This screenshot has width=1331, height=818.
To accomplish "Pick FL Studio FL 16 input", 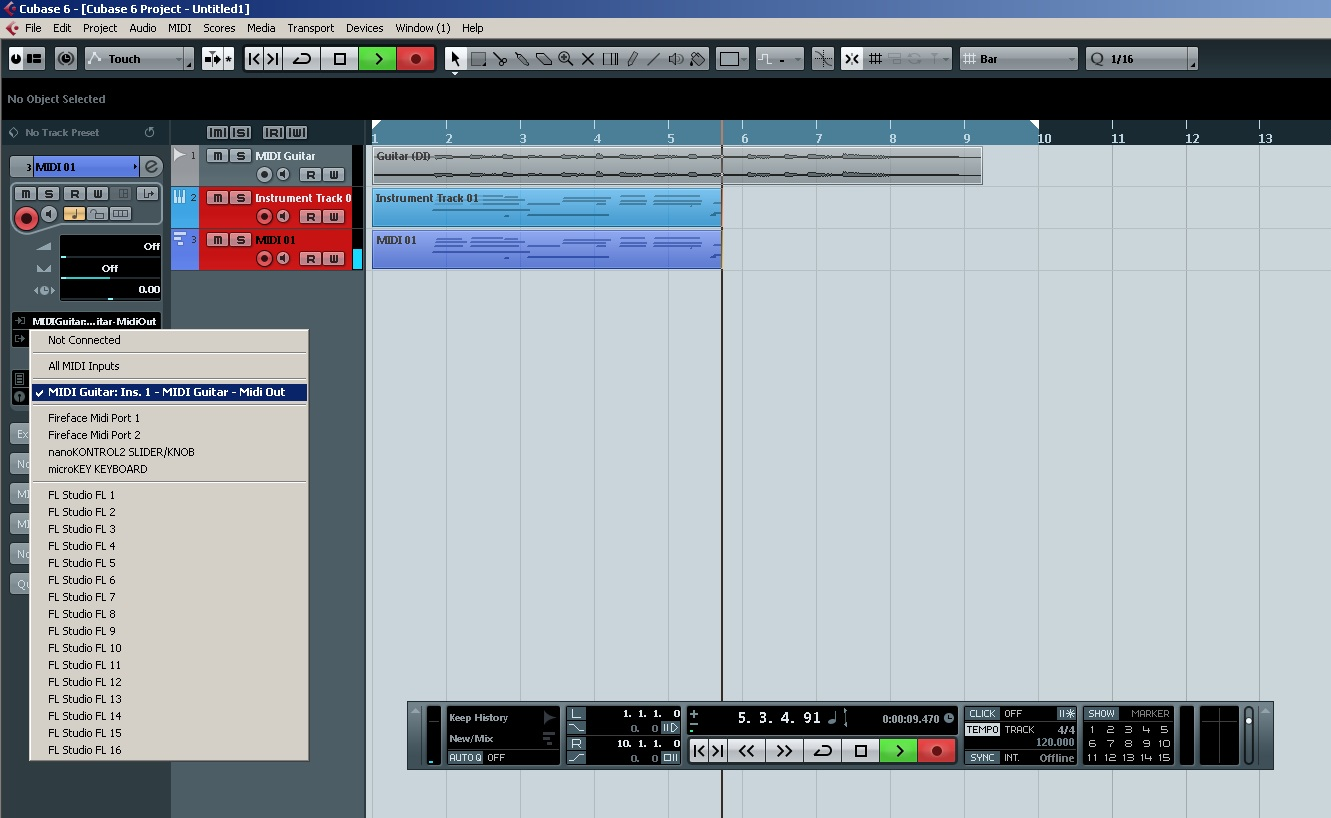I will tap(169, 750).
